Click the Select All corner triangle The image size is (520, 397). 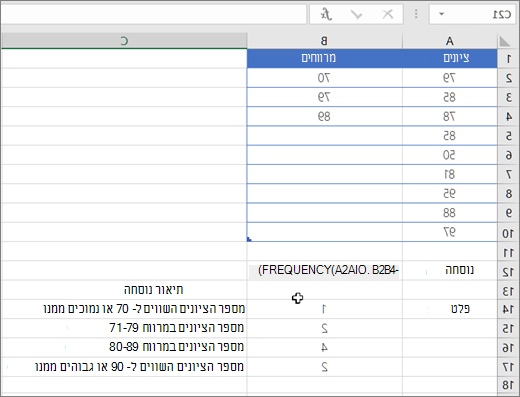[505, 41]
